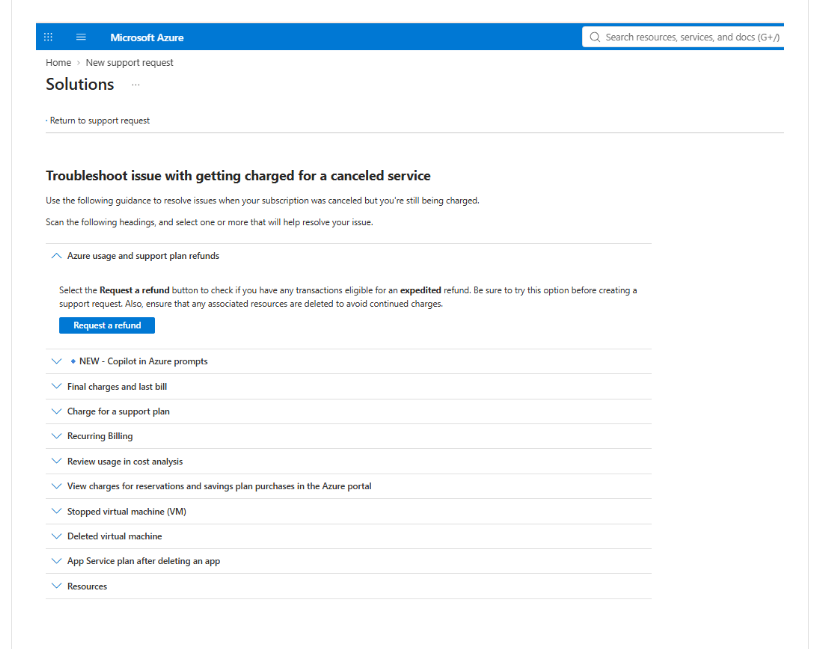Click the Request a refund button
This screenshot has height=649, width=820.
[107, 325]
